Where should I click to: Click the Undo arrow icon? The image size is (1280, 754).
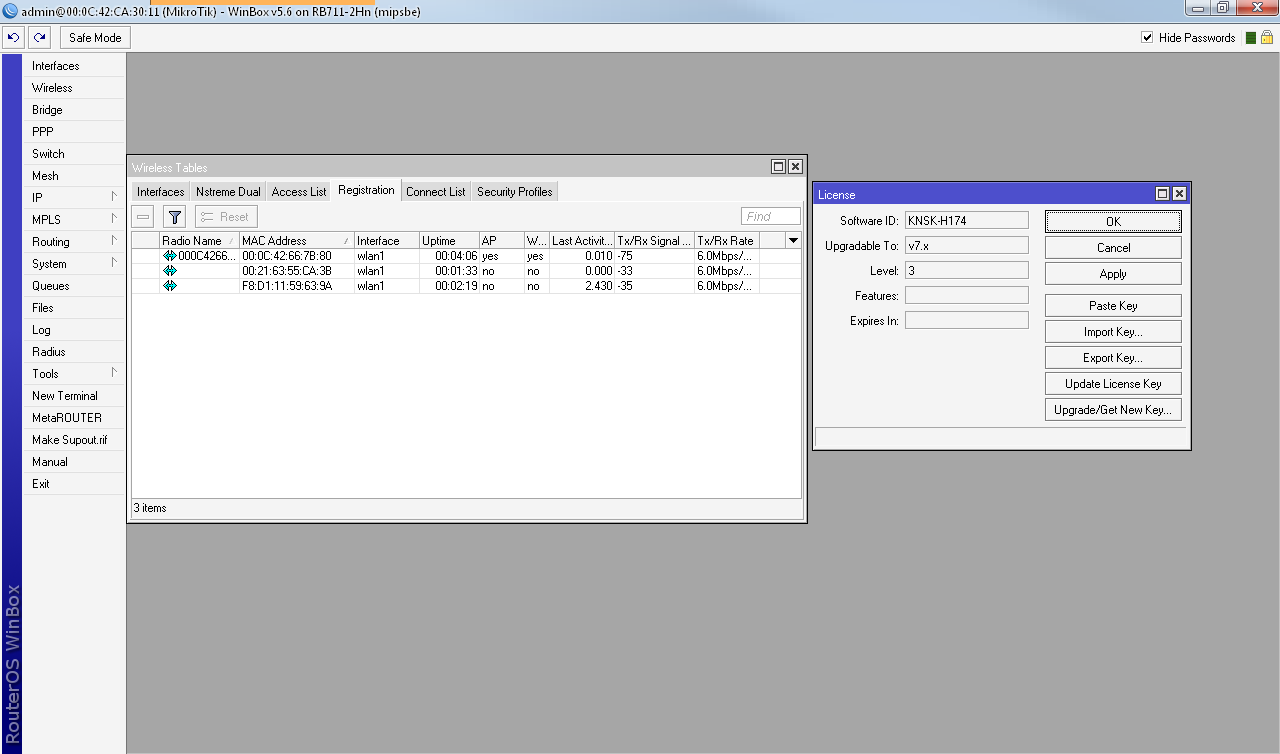click(13, 38)
